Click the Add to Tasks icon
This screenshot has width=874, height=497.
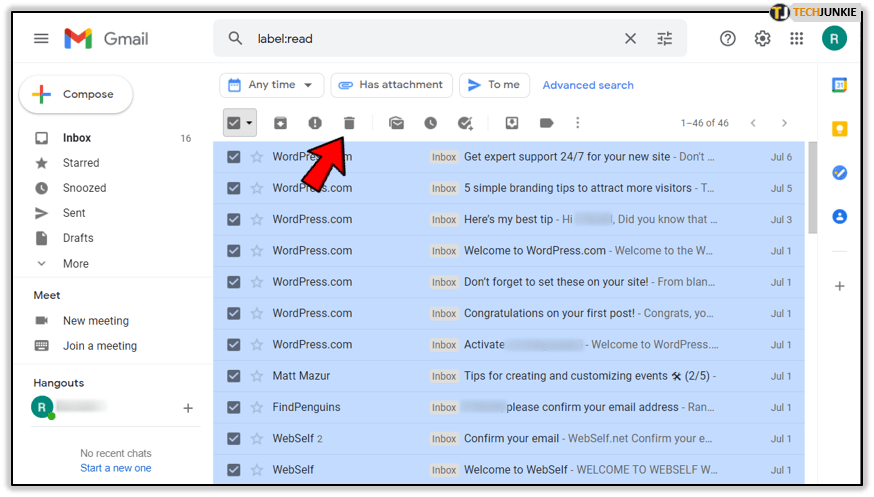click(465, 123)
